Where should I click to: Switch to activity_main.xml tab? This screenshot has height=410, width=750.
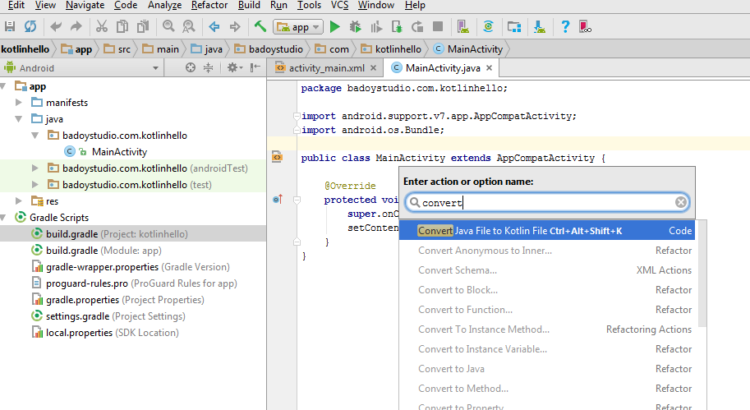coord(327,68)
